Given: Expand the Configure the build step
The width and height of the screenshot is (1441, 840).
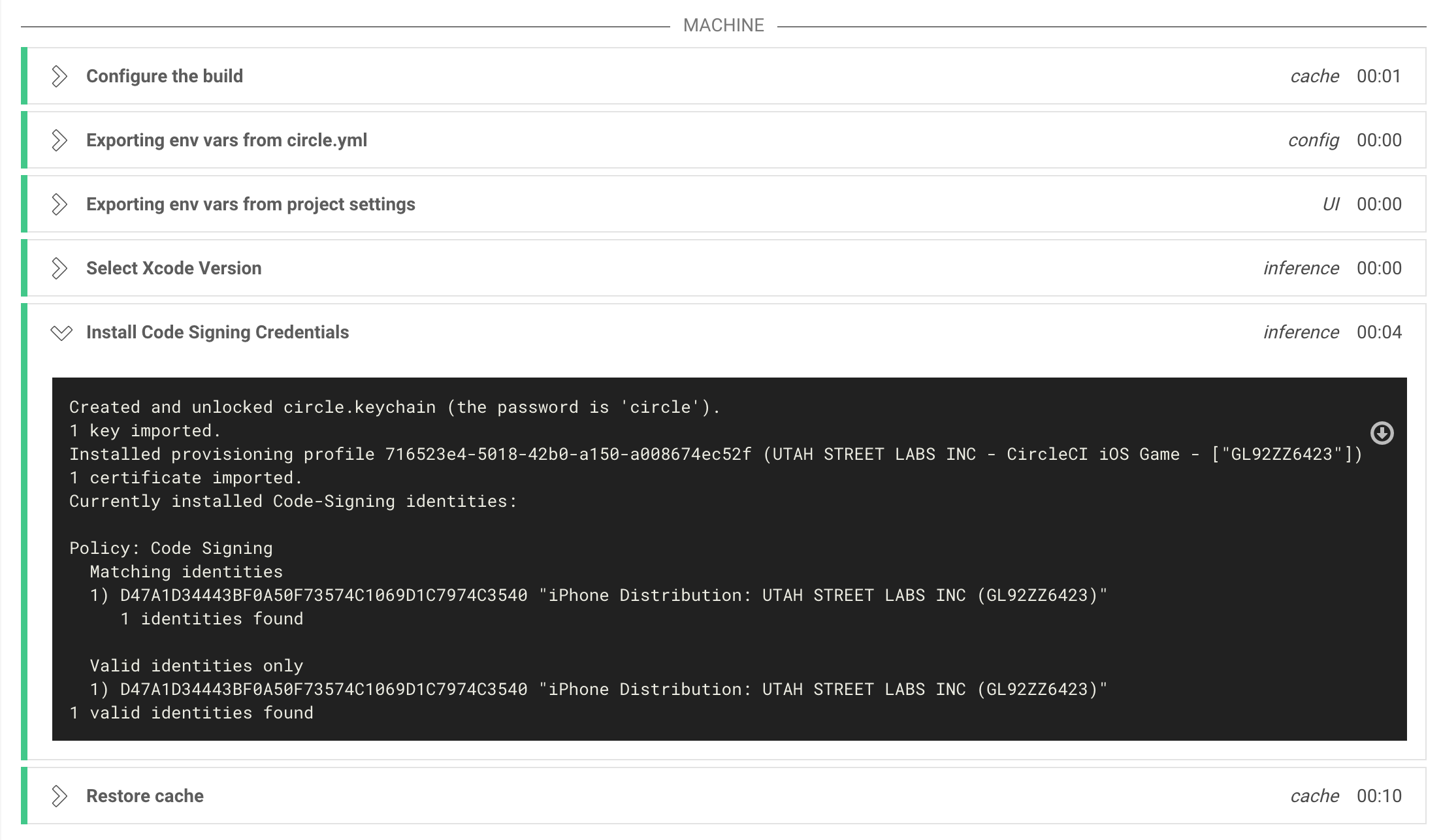Looking at the screenshot, I should 59,76.
